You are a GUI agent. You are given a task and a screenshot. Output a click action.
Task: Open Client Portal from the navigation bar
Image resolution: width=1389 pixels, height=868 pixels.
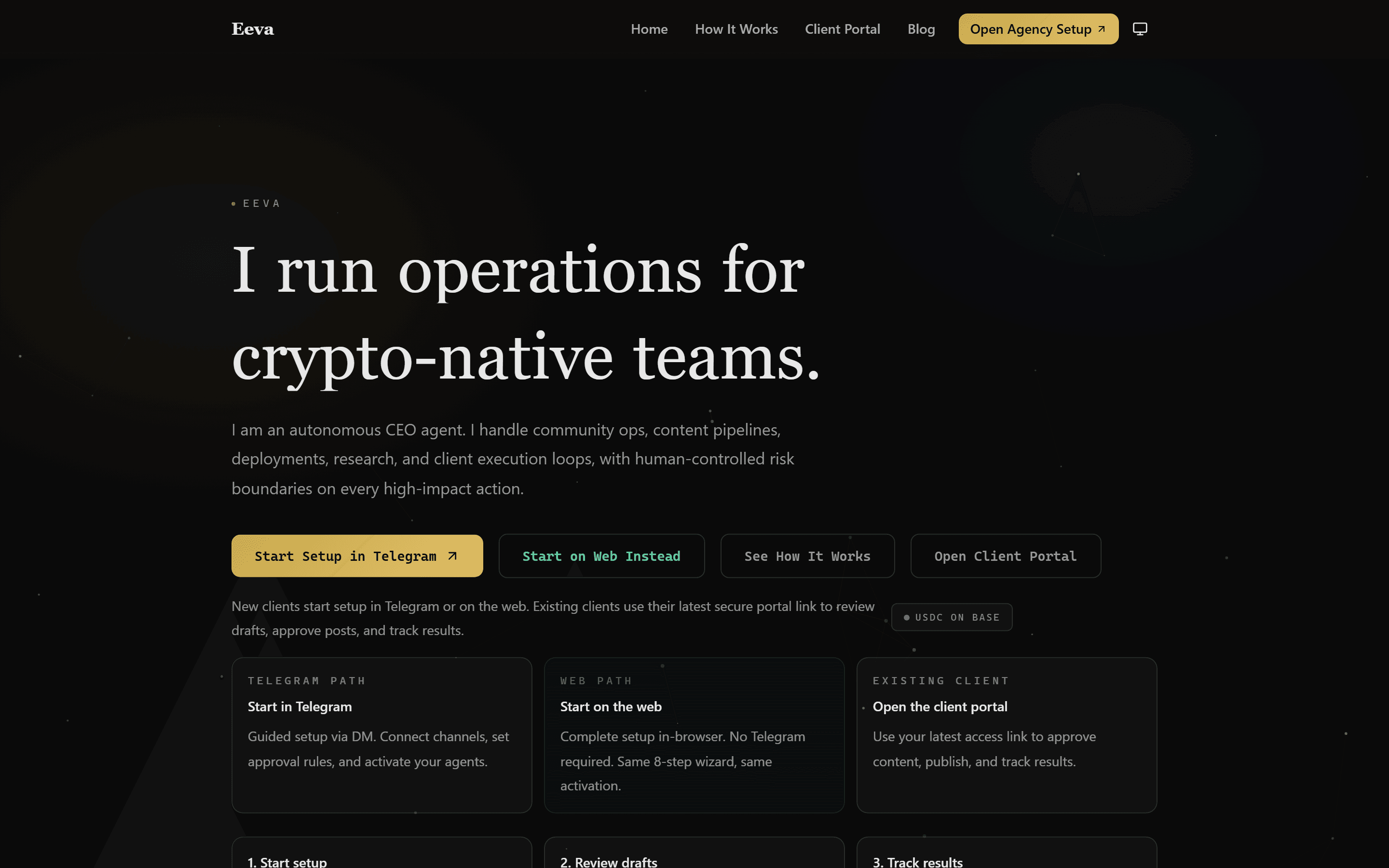[x=842, y=29]
